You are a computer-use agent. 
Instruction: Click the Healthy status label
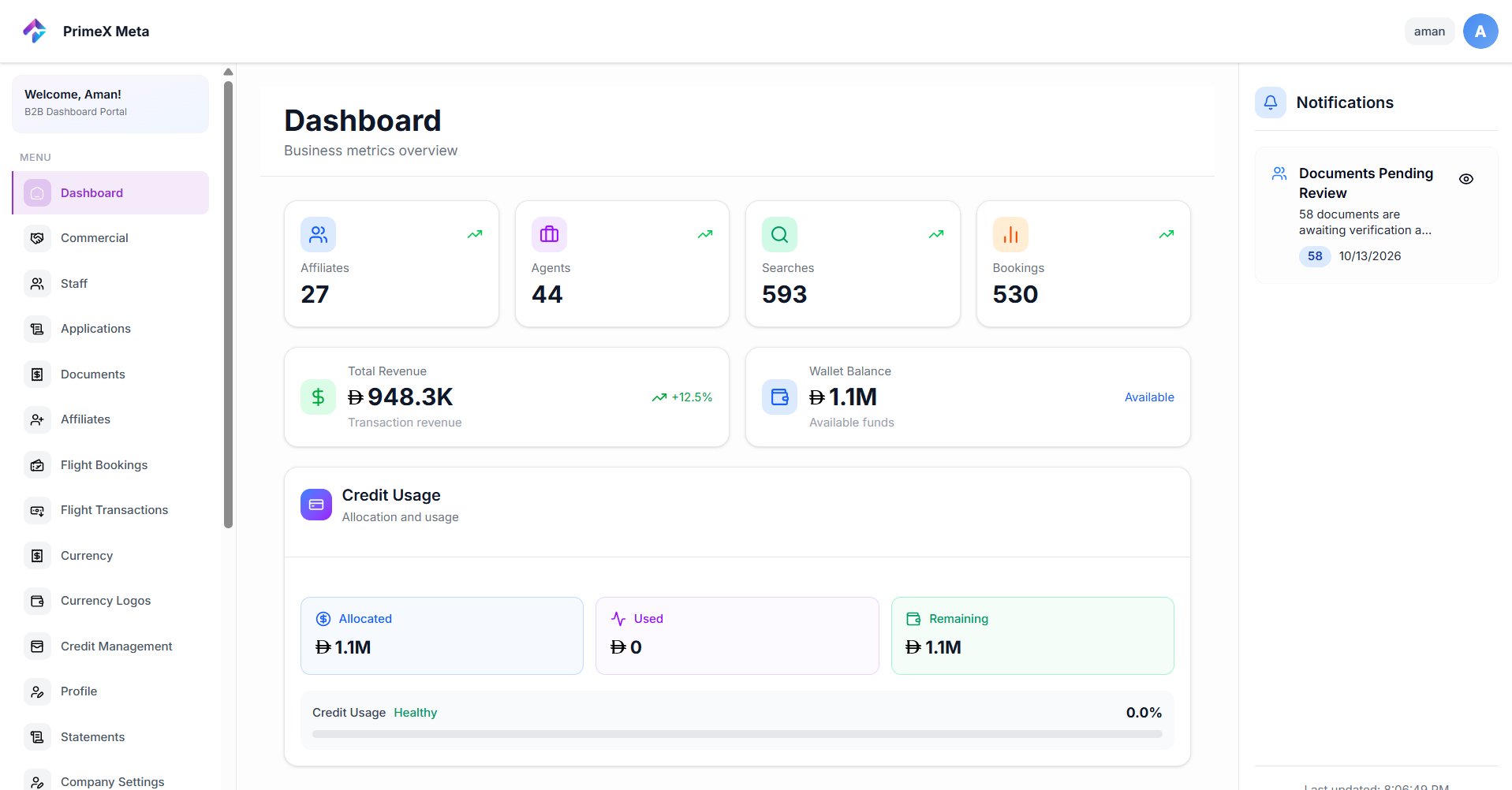tap(415, 713)
